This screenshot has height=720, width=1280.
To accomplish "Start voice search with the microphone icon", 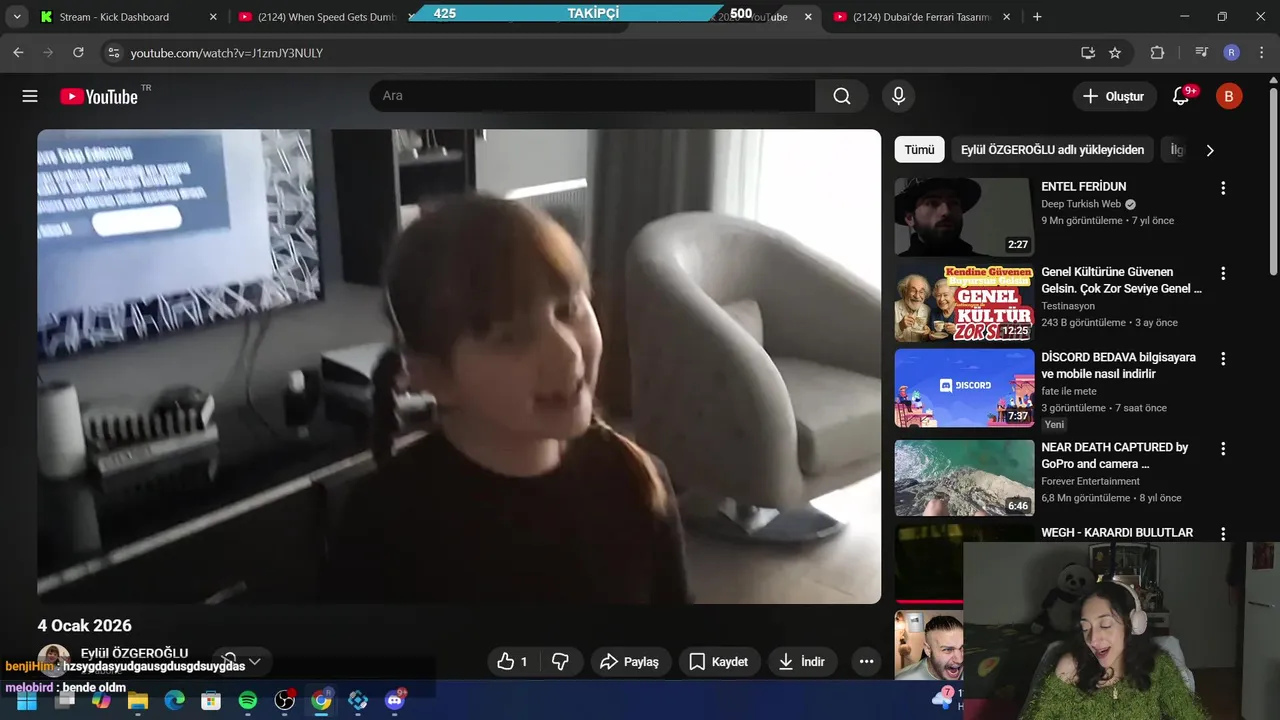I will [x=898, y=96].
